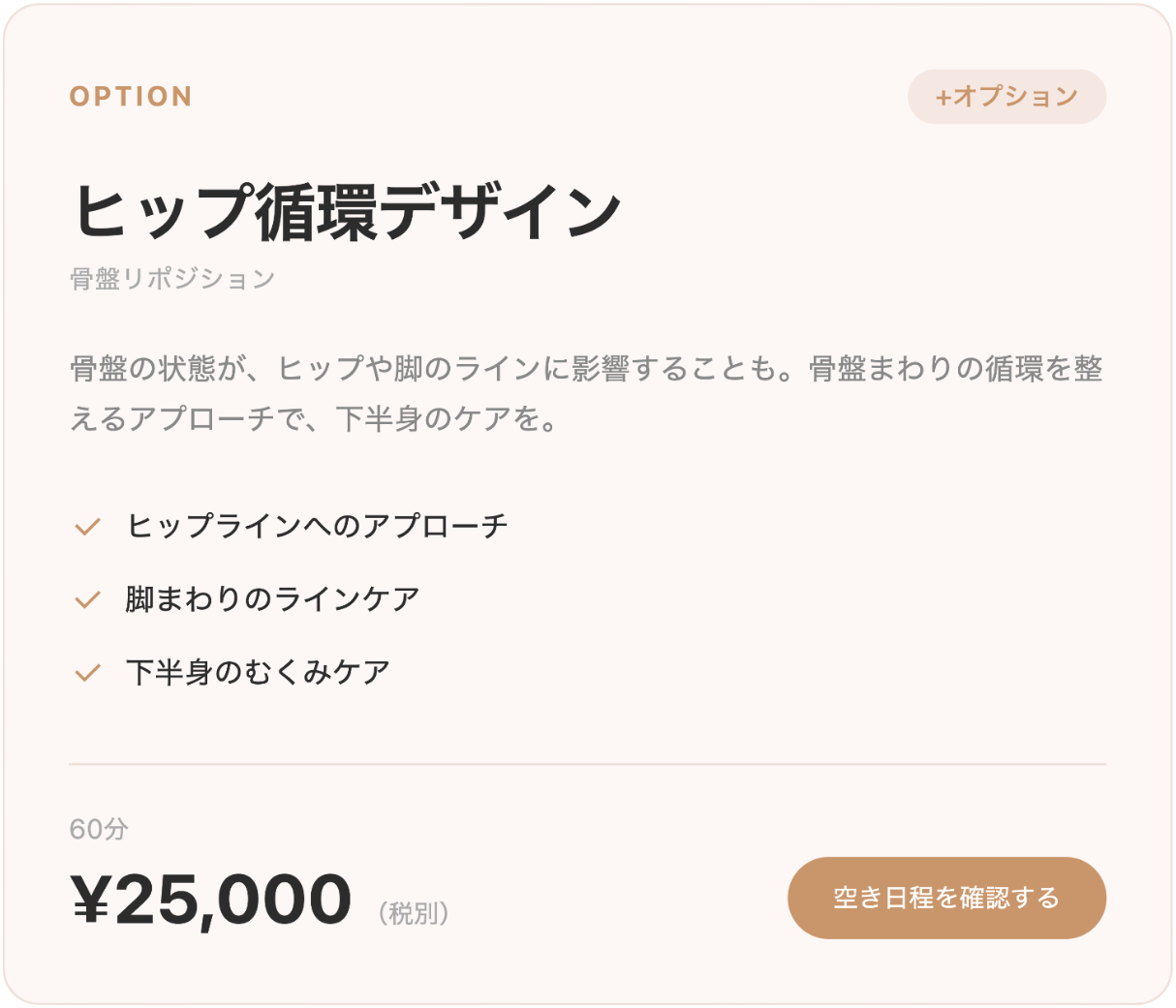This screenshot has height=1008, width=1176.
Task: Click the 60分 duration label
Action: (x=99, y=829)
